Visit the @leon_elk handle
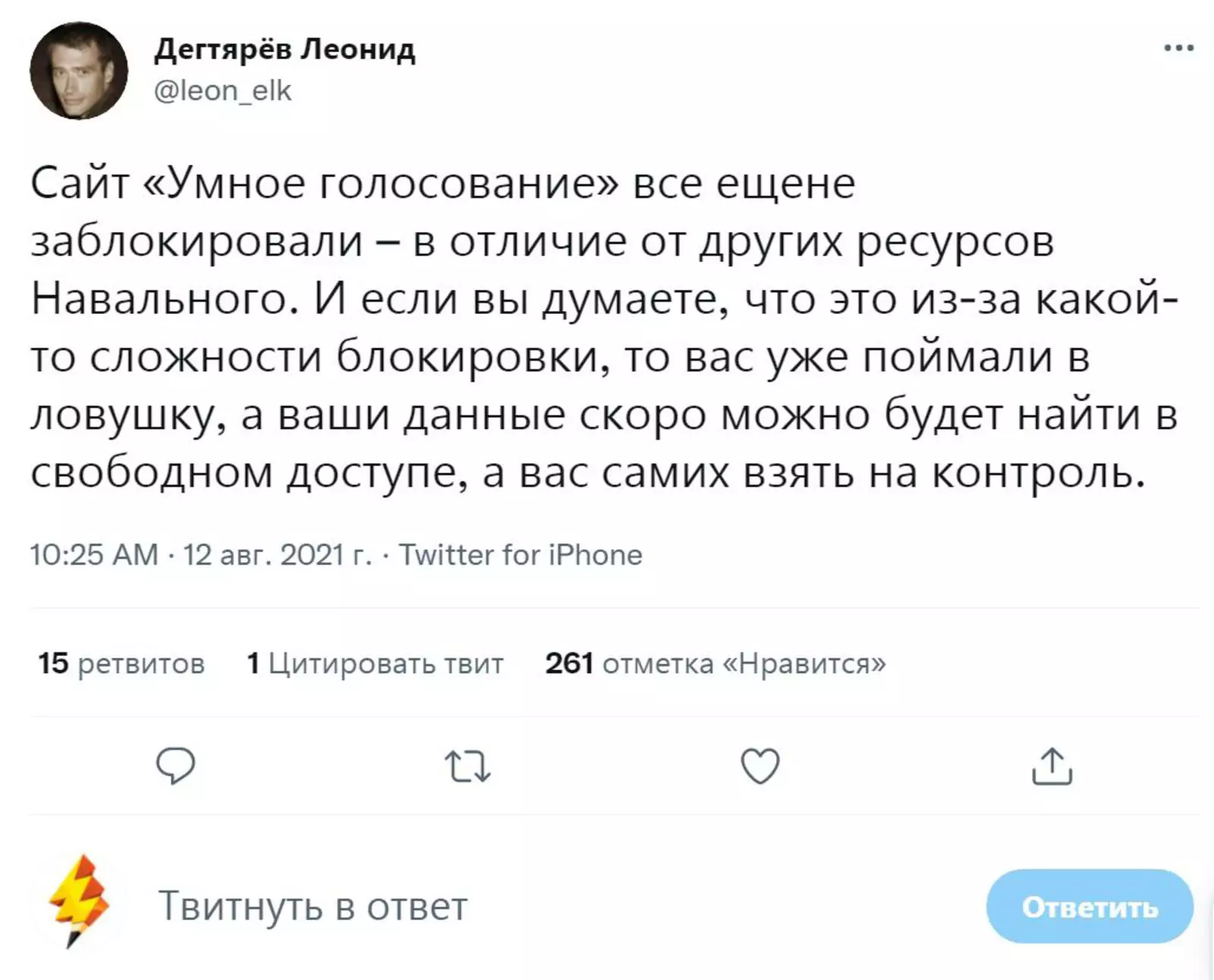1214x980 pixels. click(x=222, y=91)
